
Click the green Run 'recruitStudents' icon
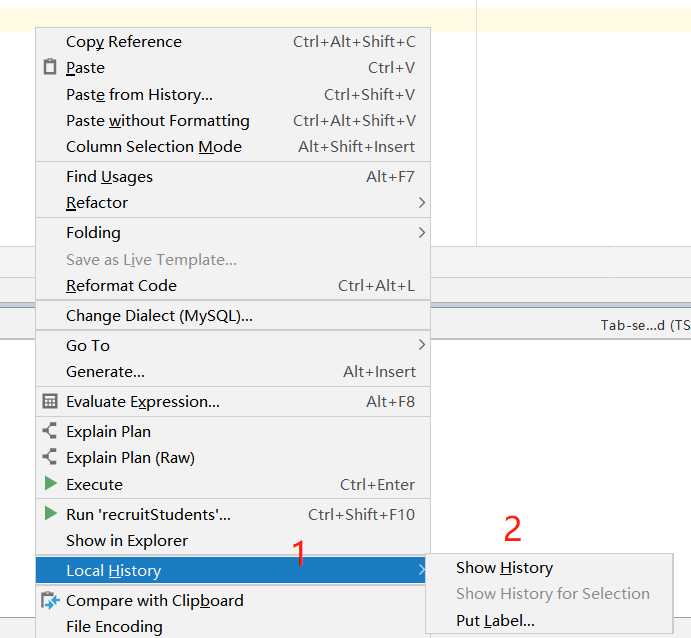(50, 513)
